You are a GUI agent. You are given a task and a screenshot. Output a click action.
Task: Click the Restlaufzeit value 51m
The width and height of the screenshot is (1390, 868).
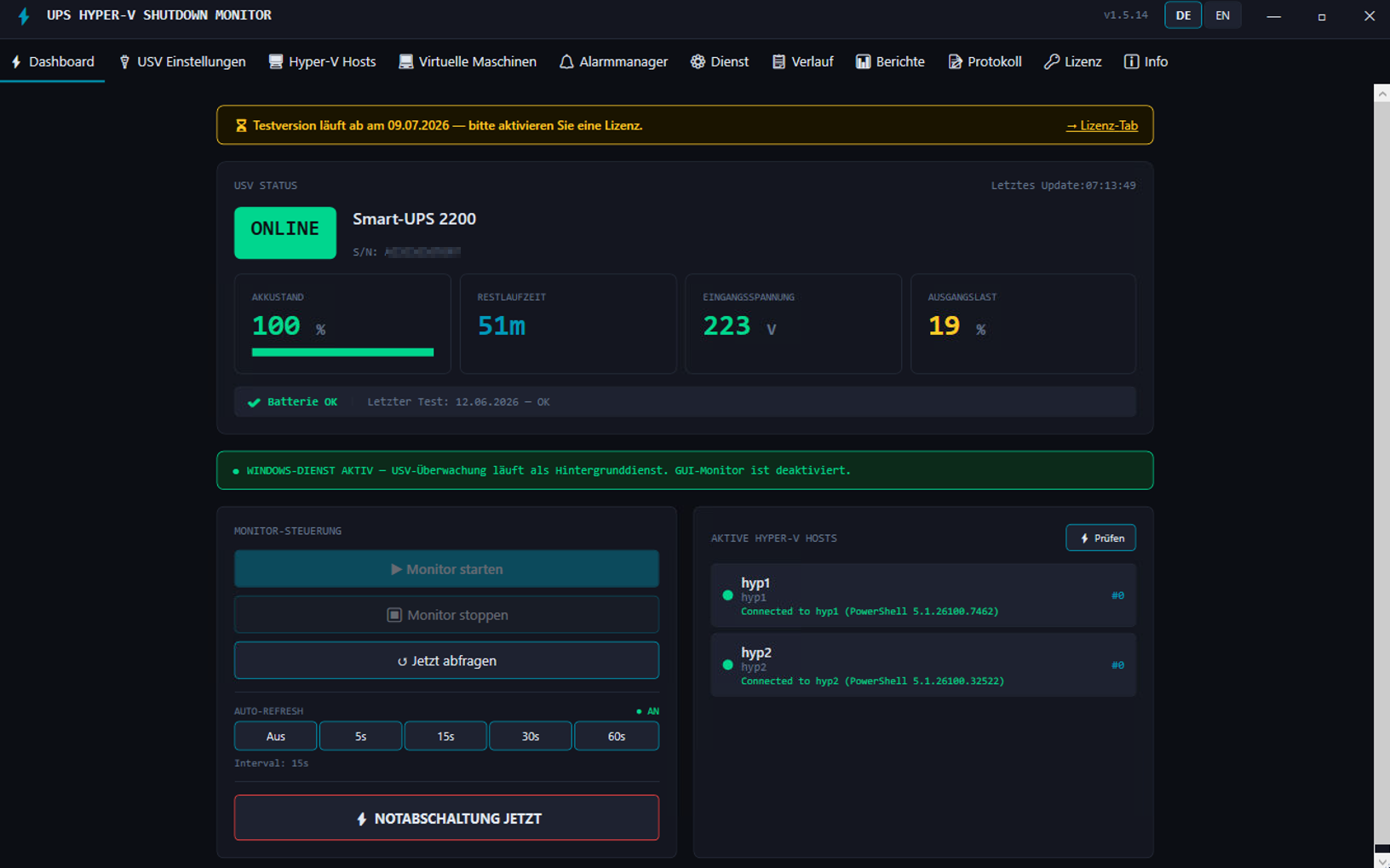coord(502,326)
